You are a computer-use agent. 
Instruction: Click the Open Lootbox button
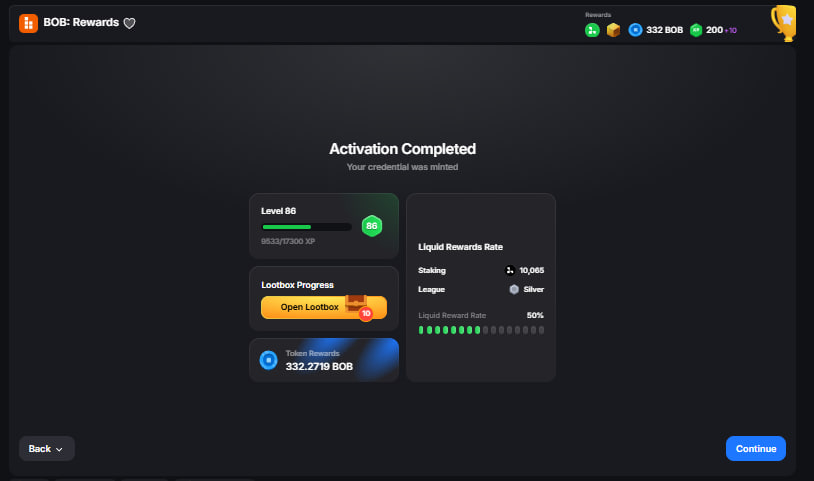[x=324, y=307]
